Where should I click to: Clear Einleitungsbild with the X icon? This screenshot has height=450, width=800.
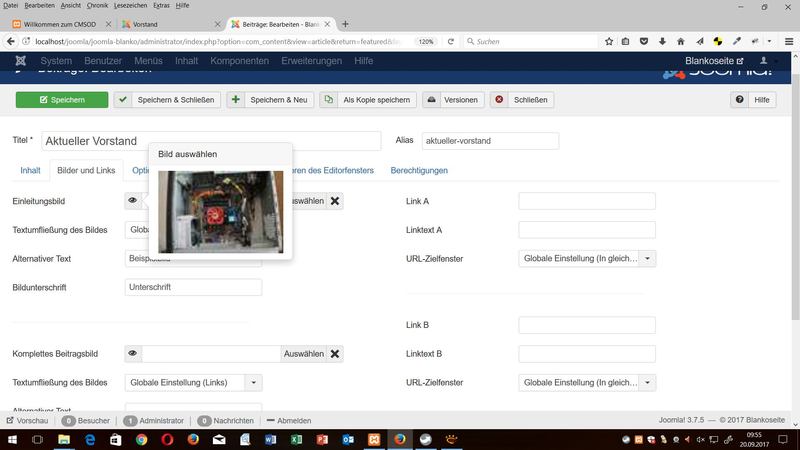336,201
